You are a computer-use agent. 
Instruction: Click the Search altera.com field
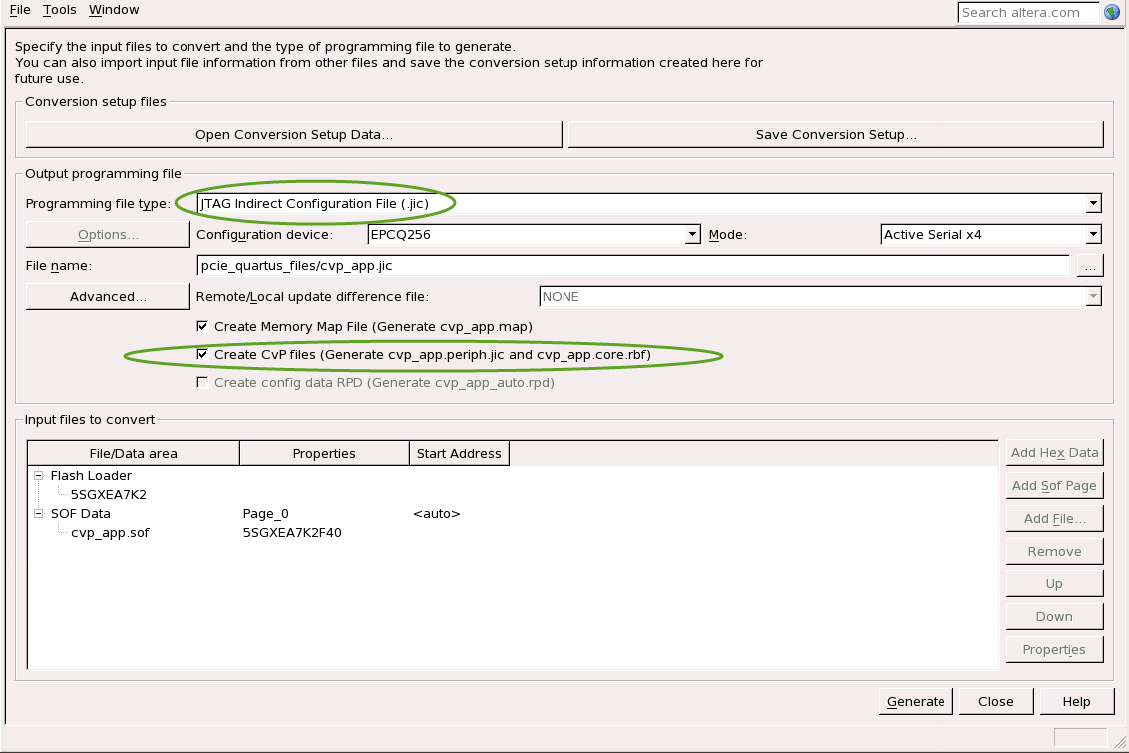[1027, 12]
